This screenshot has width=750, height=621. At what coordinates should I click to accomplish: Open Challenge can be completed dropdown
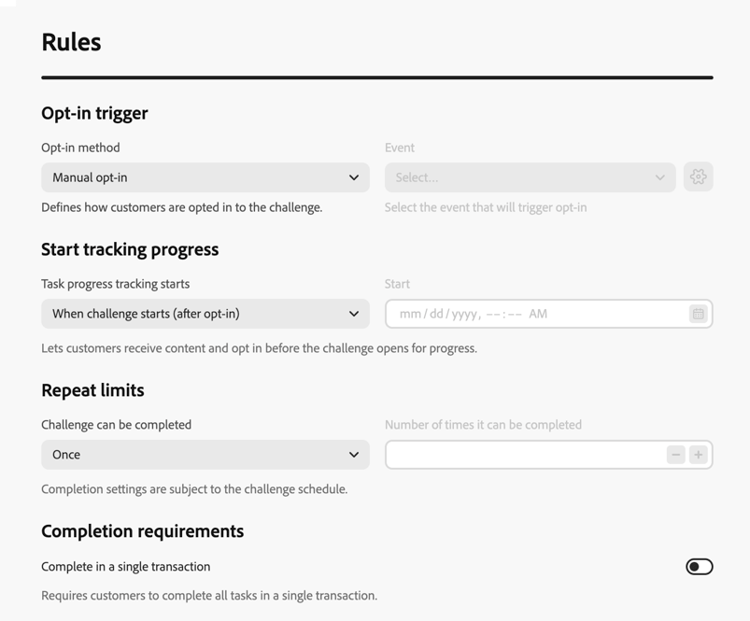(205, 455)
